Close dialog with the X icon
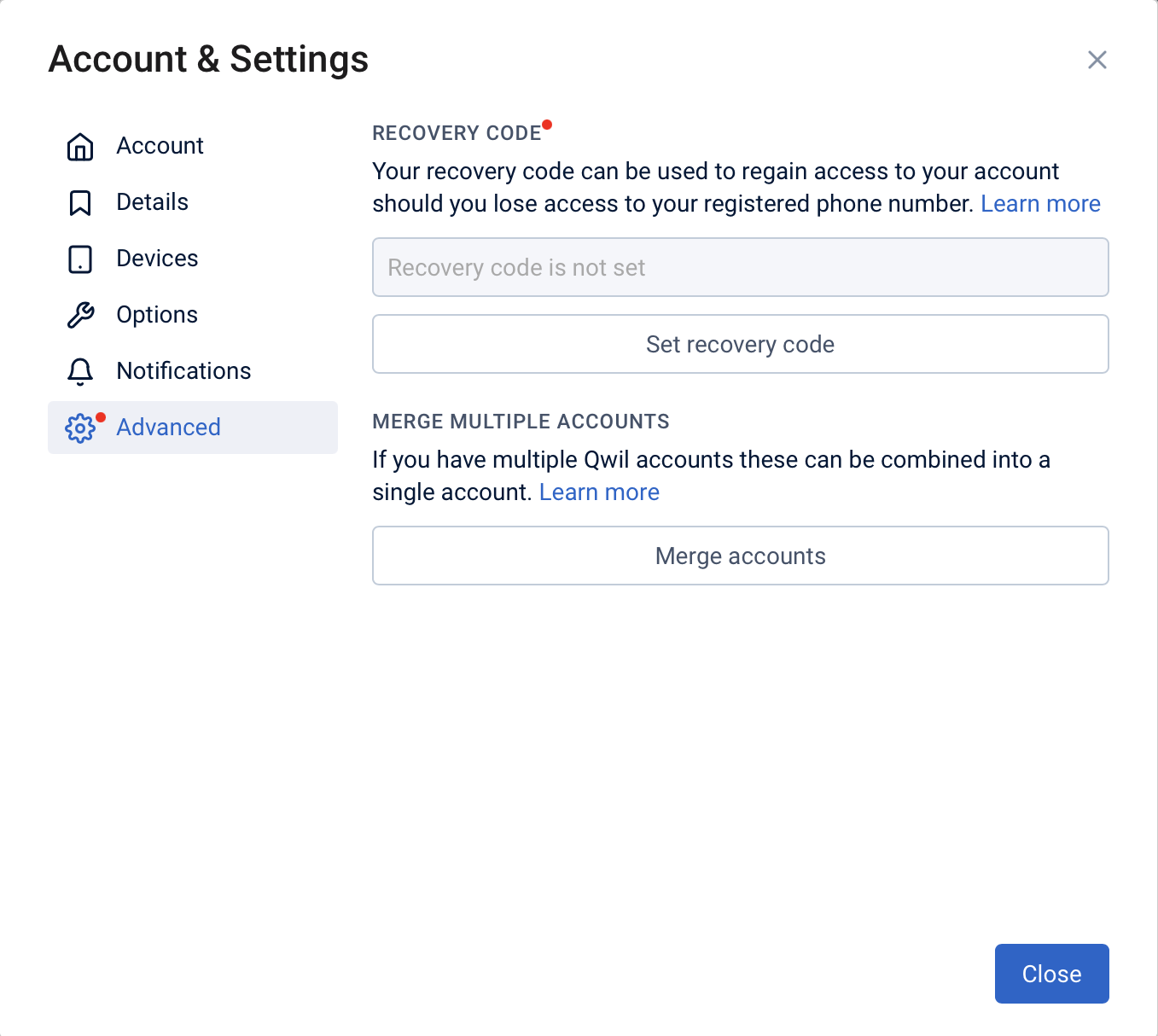This screenshot has width=1158, height=1036. (x=1097, y=60)
